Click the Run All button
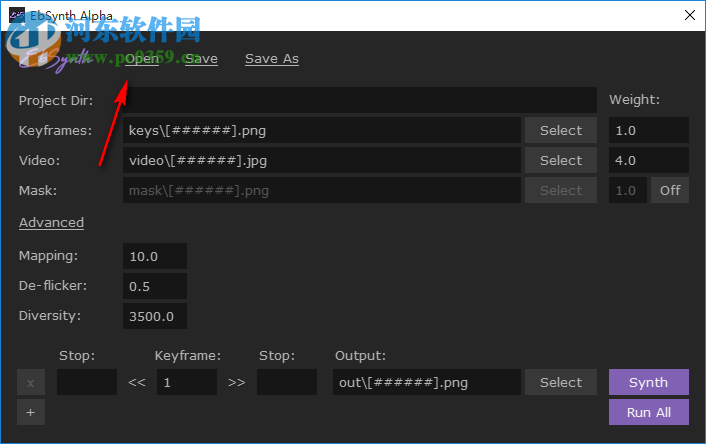Screen dimensions: 706x444 pyautogui.click(x=648, y=412)
